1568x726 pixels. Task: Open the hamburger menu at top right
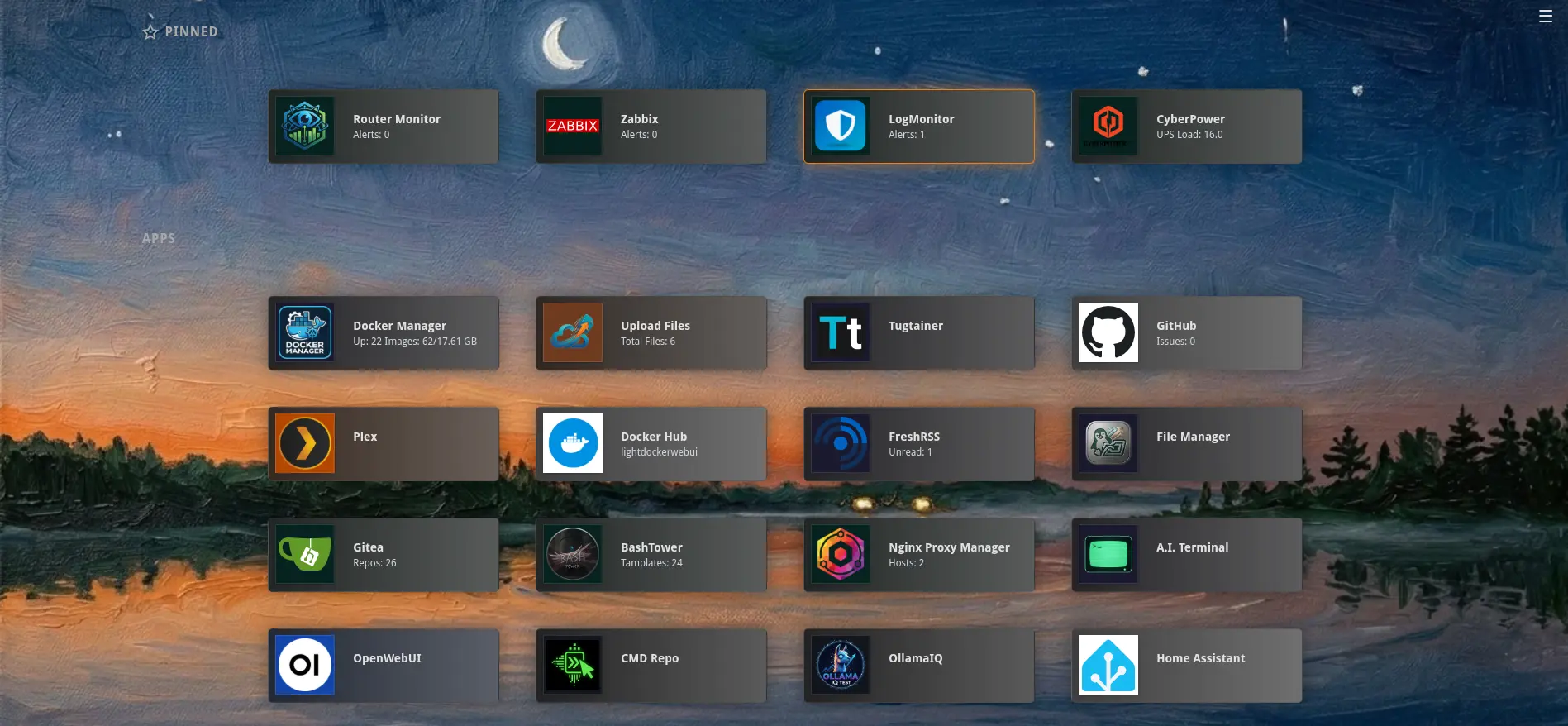(x=1545, y=16)
